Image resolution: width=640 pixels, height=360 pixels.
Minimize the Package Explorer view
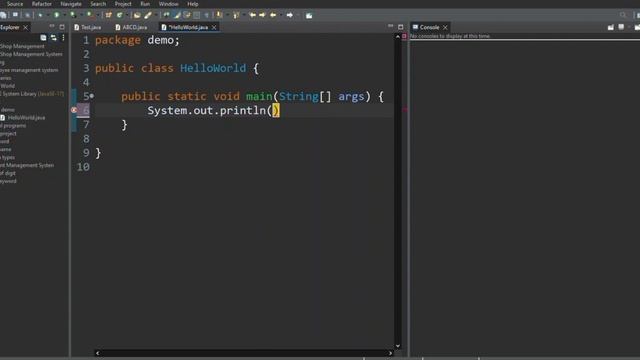coord(51,27)
